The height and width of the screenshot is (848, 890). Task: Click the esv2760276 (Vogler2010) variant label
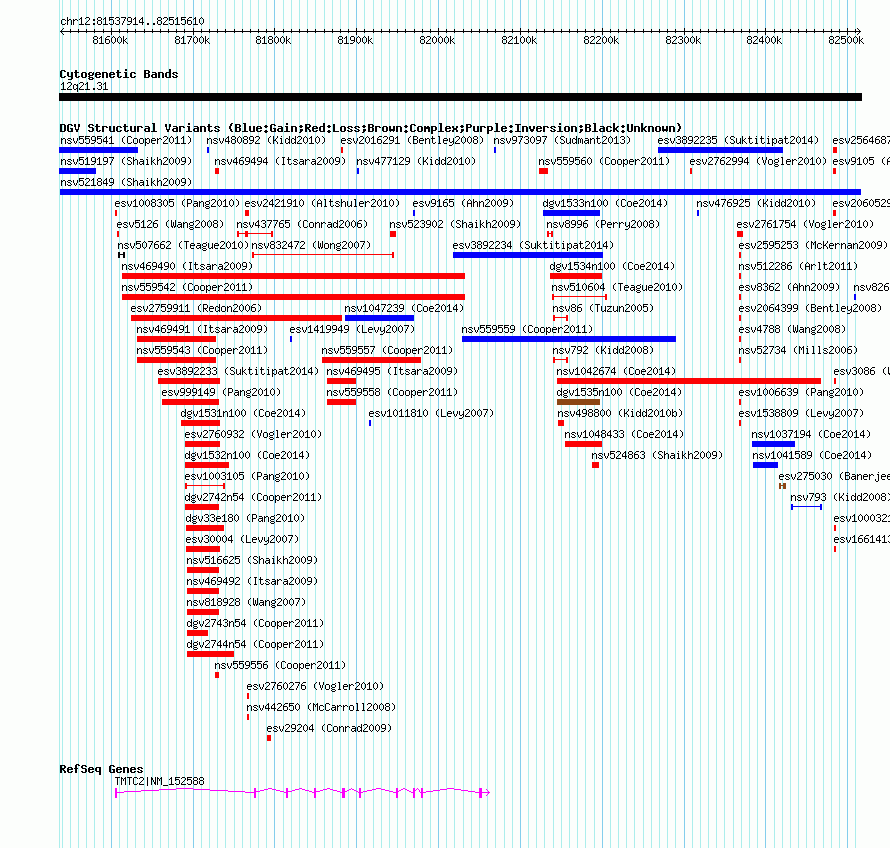pyautogui.click(x=315, y=686)
